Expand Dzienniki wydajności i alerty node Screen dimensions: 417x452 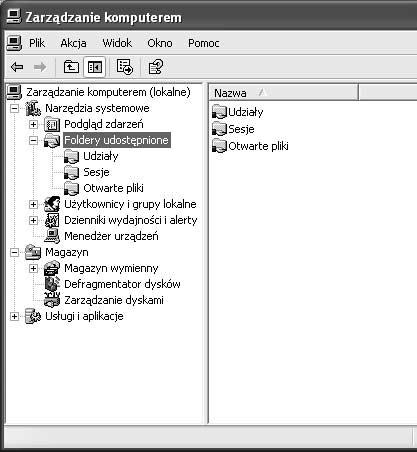pyautogui.click(x=33, y=220)
